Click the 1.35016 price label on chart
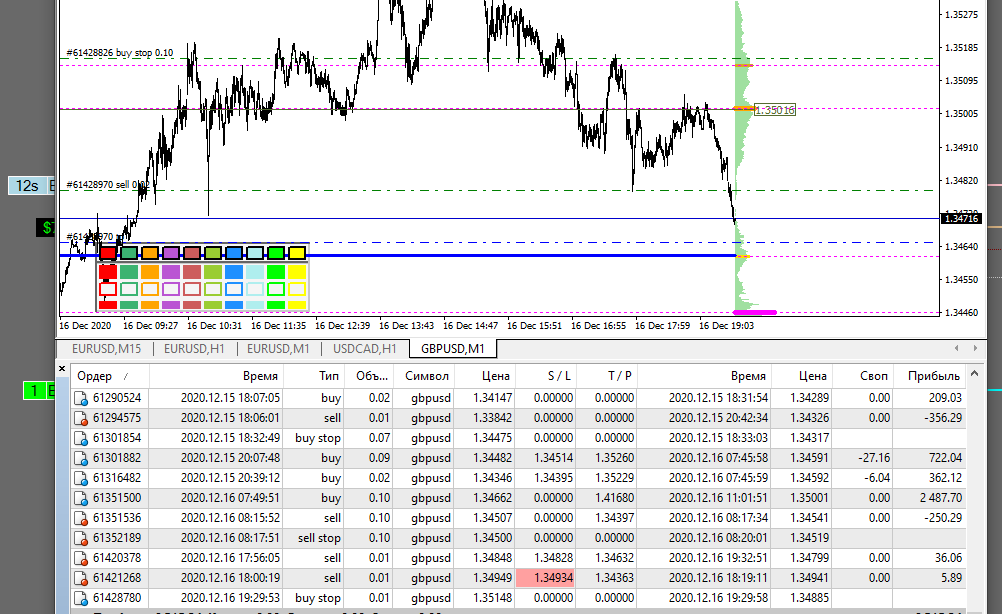Viewport: 1002px width, 614px height. coord(775,110)
